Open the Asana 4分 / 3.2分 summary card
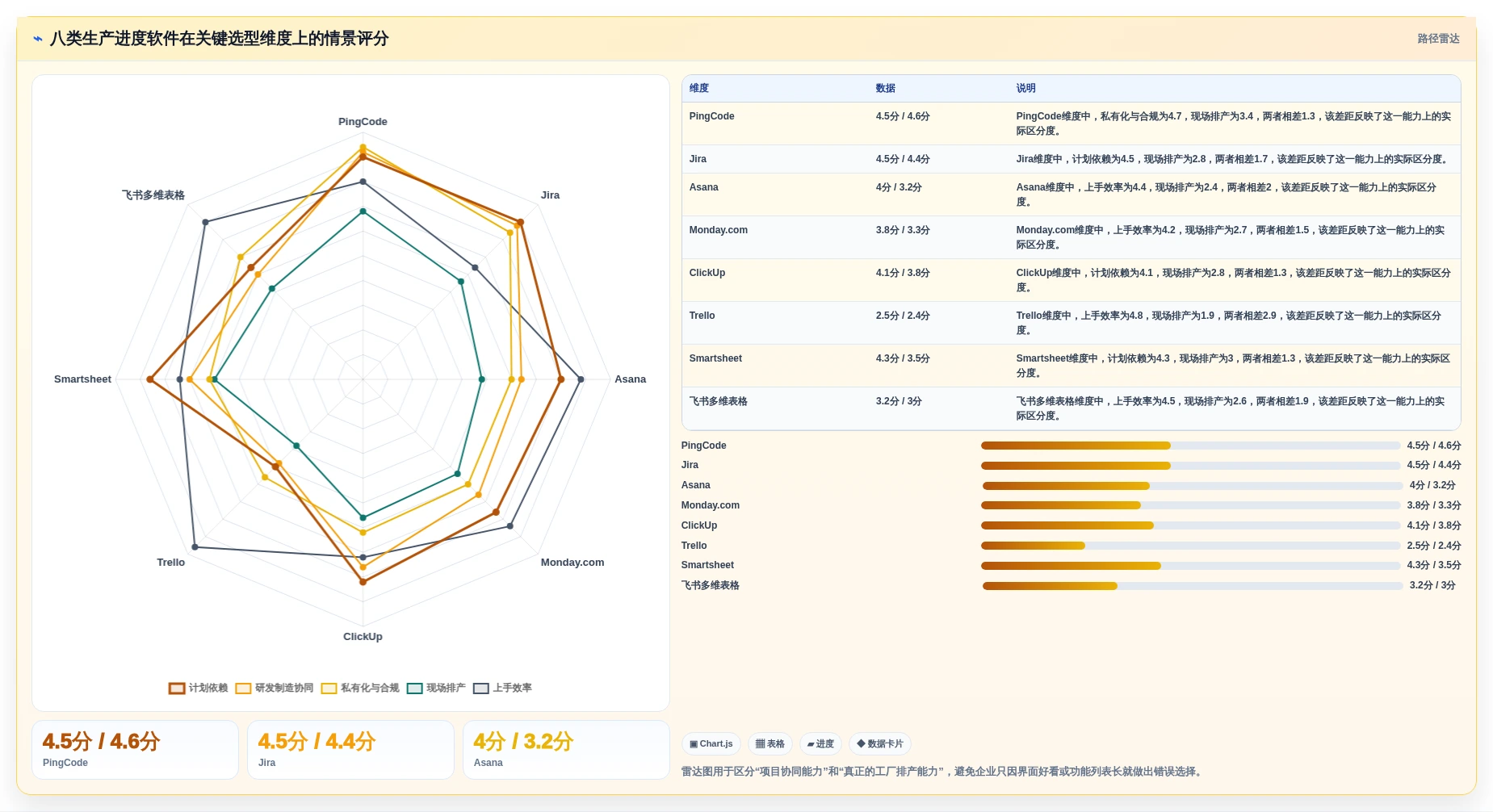This screenshot has width=1493, height=812. point(566,750)
